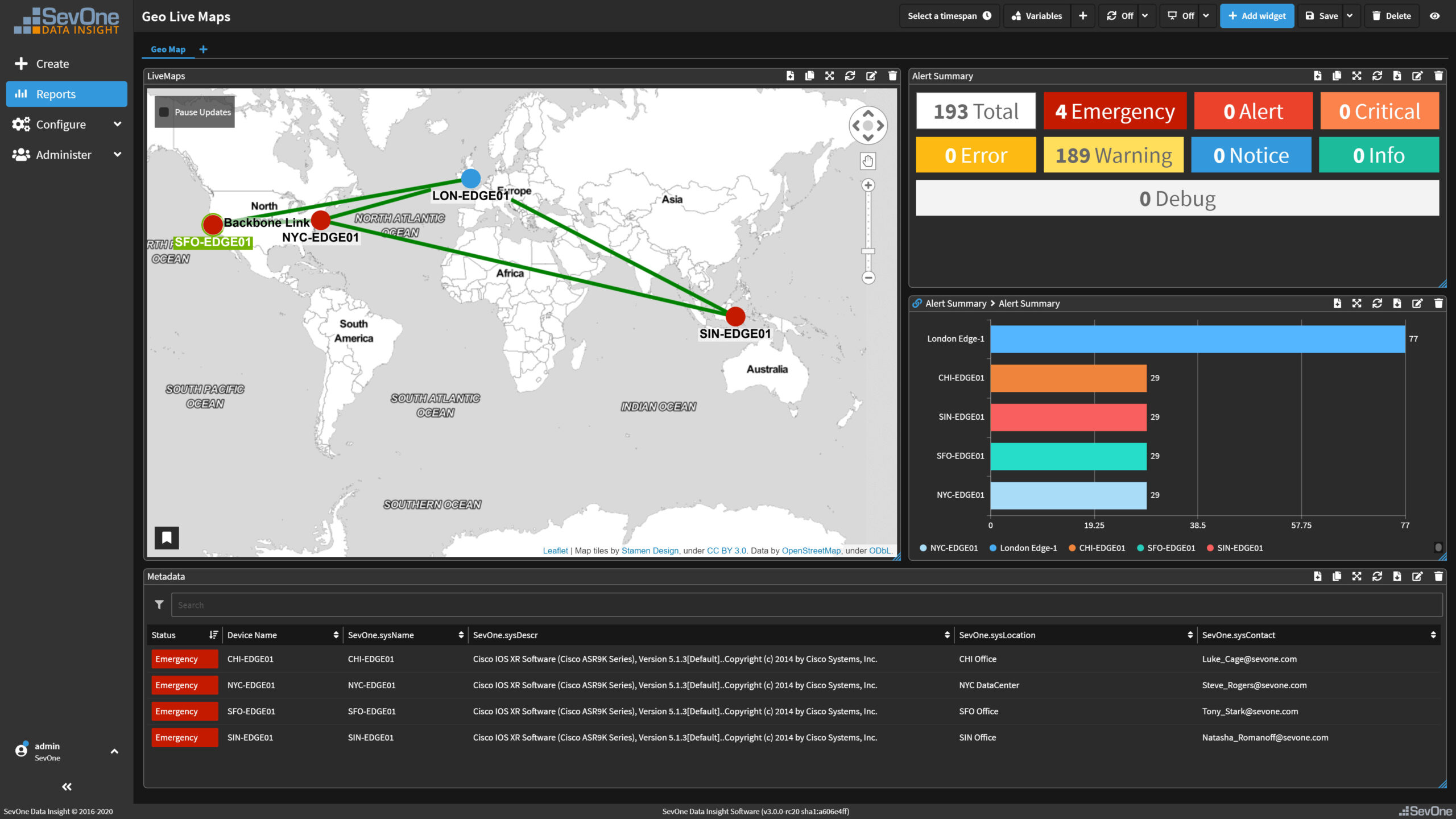
Task: Click the map zoom slider handle
Action: pyautogui.click(x=868, y=251)
